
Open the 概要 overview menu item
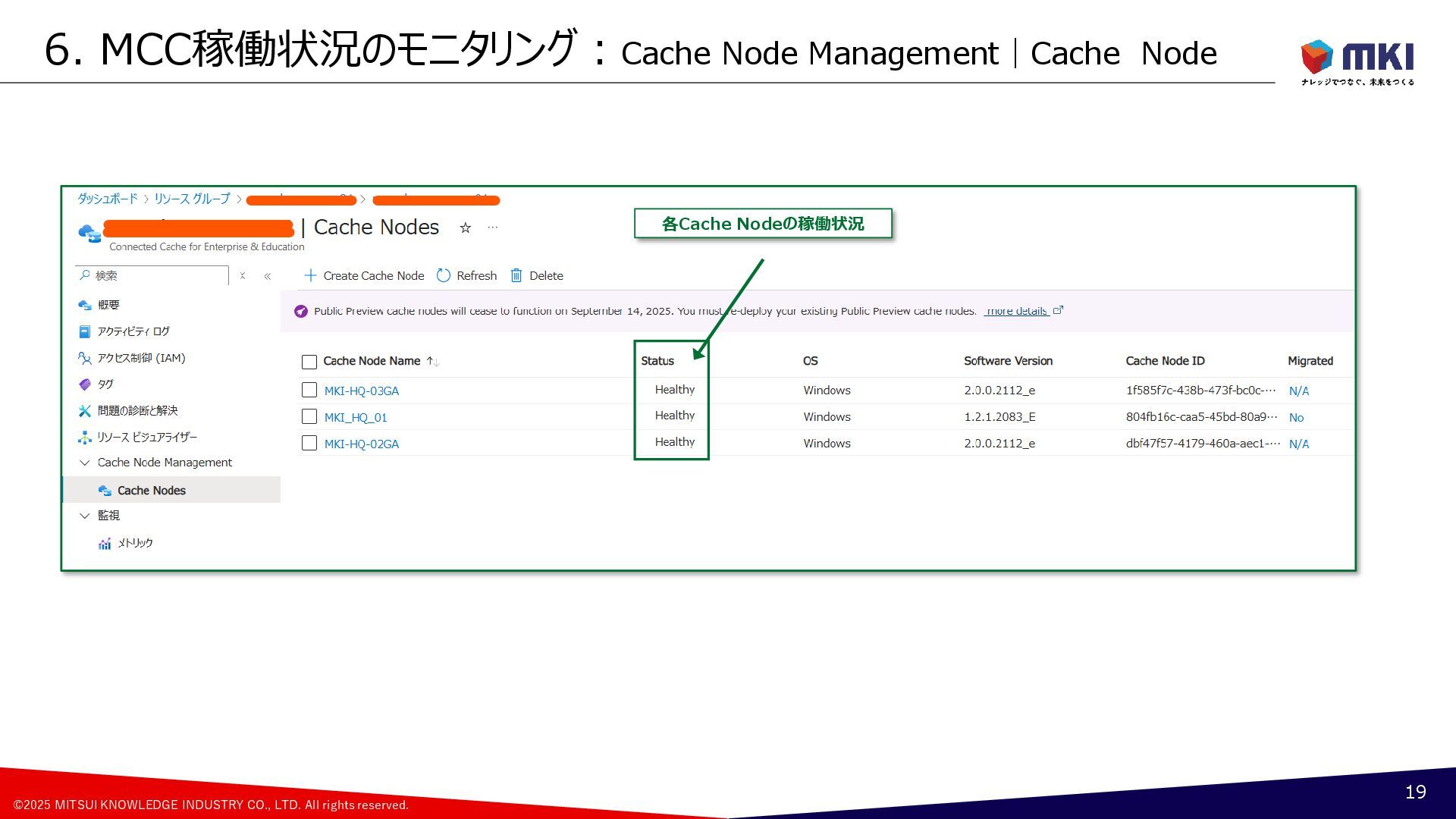click(x=108, y=305)
